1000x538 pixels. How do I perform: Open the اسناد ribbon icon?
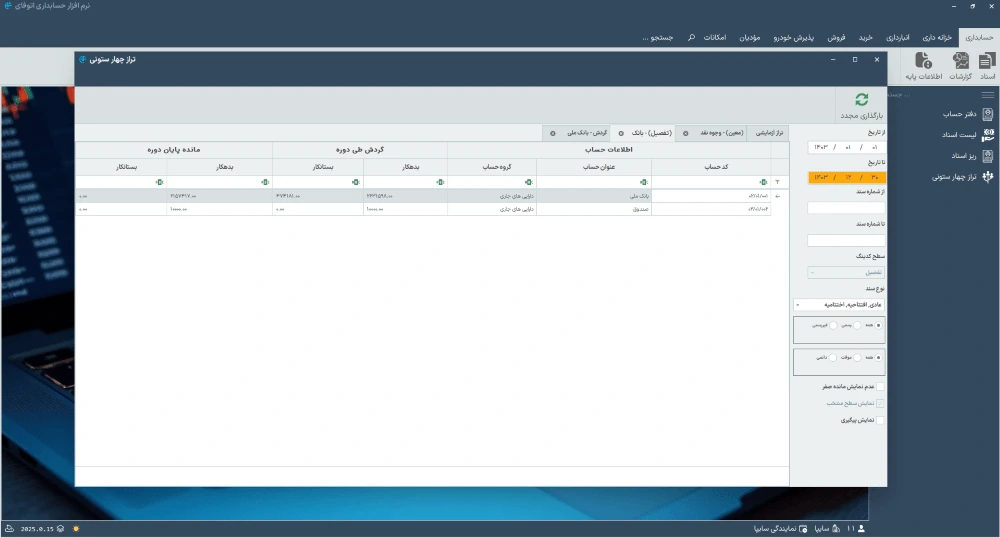tap(987, 66)
